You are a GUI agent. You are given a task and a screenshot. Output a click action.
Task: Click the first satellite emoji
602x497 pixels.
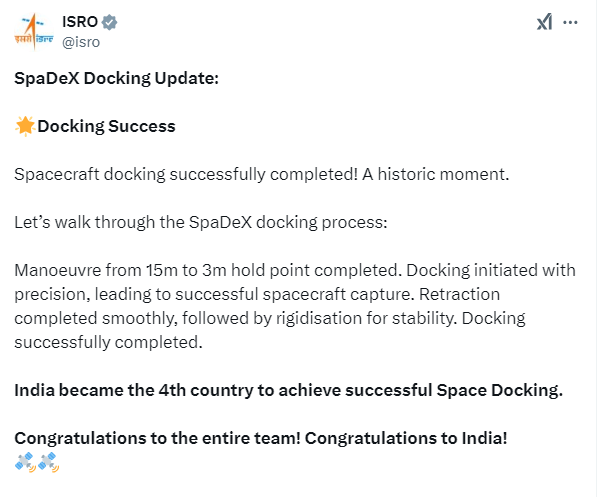25,462
